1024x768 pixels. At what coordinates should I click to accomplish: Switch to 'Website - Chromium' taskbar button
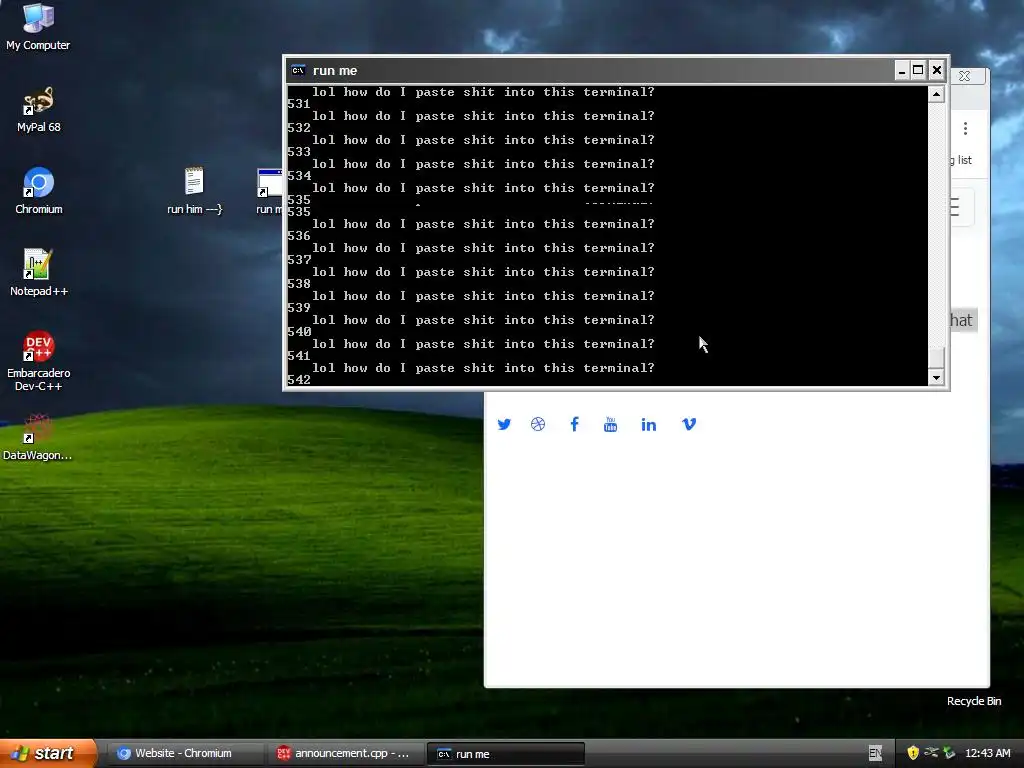click(x=184, y=753)
